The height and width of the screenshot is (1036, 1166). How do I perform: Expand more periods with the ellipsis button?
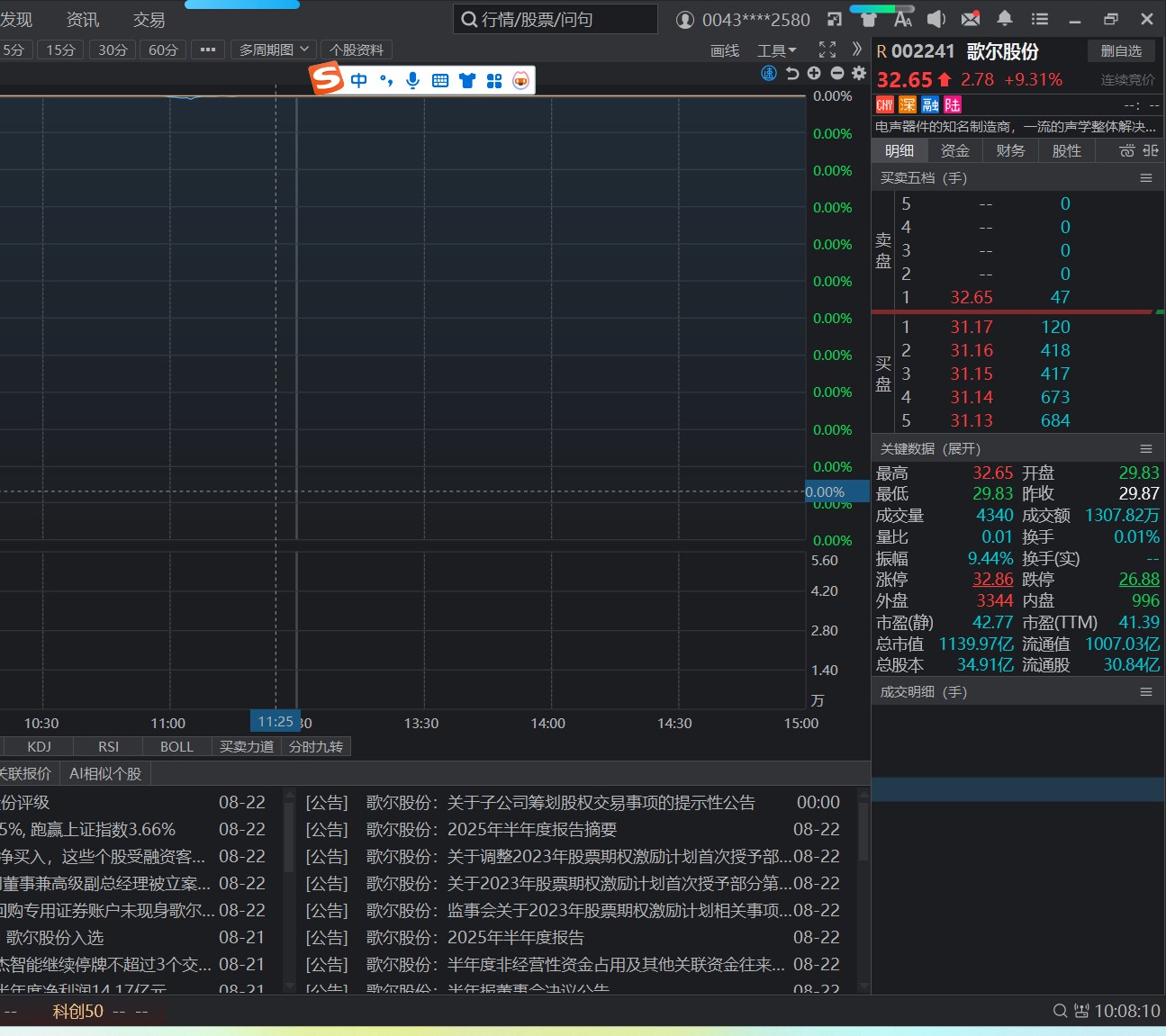pyautogui.click(x=208, y=50)
